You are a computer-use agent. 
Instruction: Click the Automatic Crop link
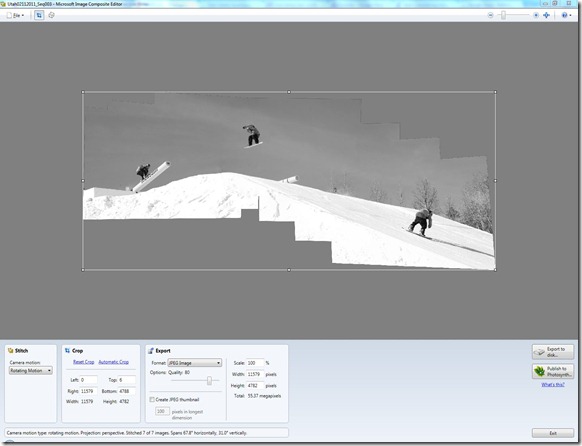pyautogui.click(x=114, y=362)
